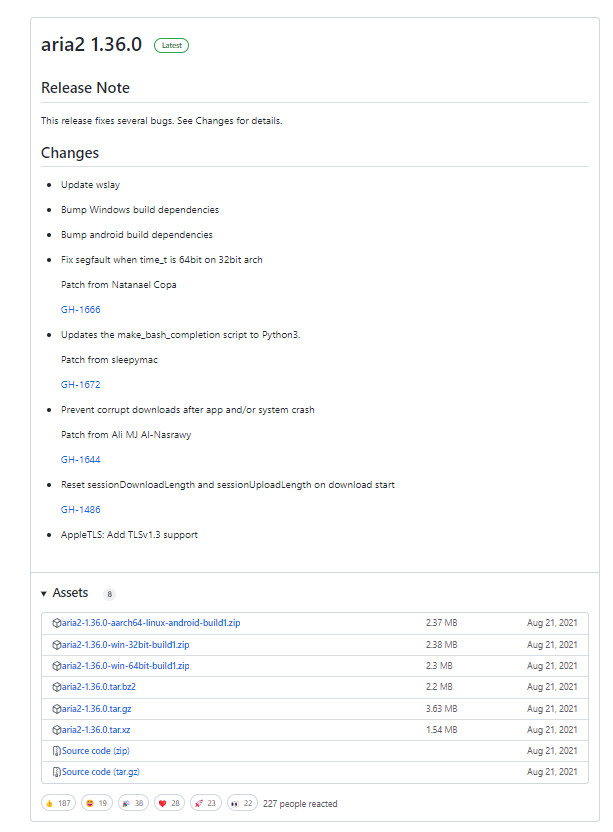Click the Source code (zip) file icon
This screenshot has height=832, width=613.
pos(57,751)
